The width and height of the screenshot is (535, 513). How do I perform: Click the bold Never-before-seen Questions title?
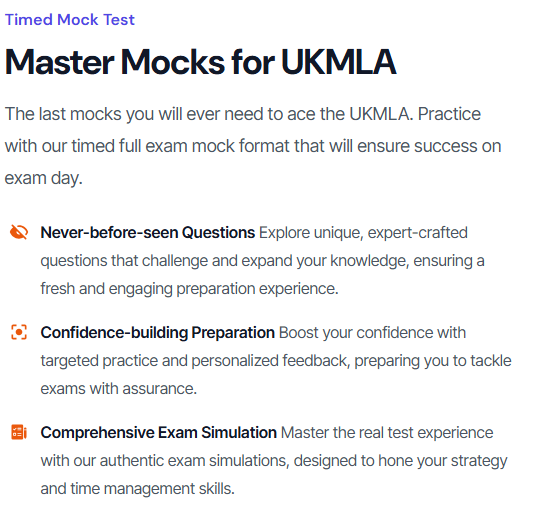pyautogui.click(x=147, y=233)
